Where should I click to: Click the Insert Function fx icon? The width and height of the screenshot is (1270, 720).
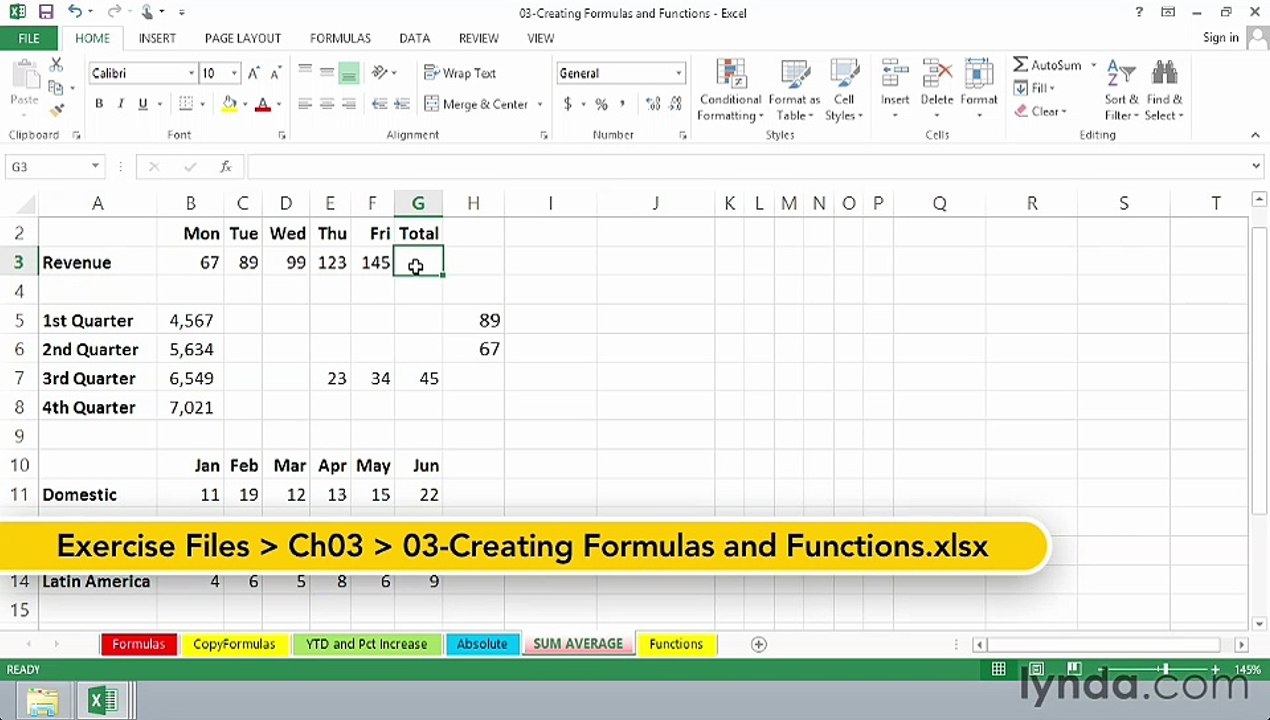click(x=226, y=167)
